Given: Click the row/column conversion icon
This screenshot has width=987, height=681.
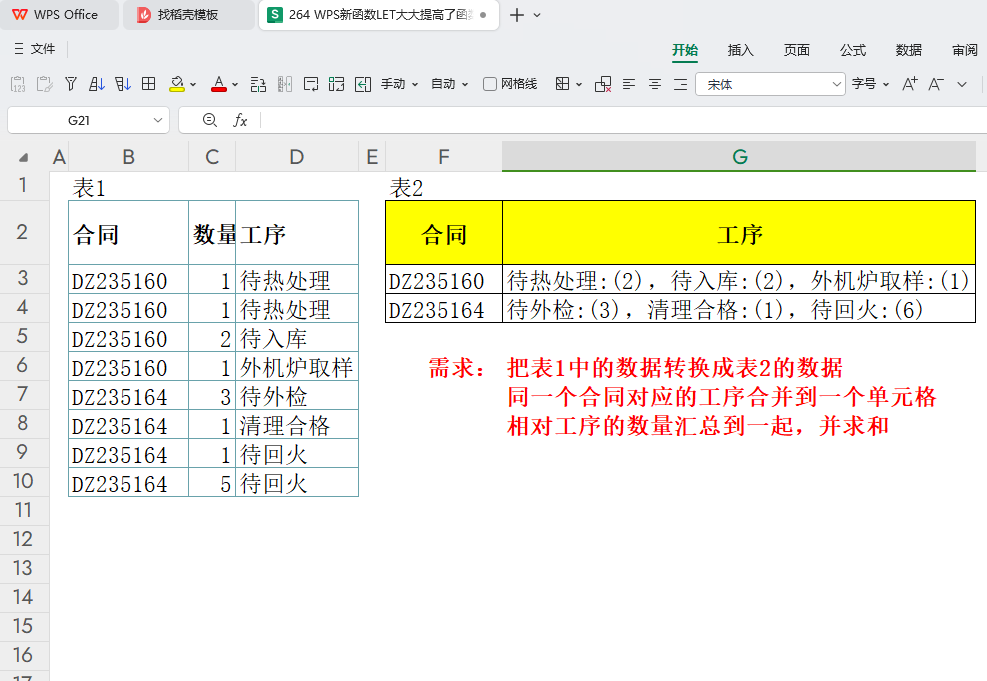Looking at the screenshot, I should [x=258, y=84].
